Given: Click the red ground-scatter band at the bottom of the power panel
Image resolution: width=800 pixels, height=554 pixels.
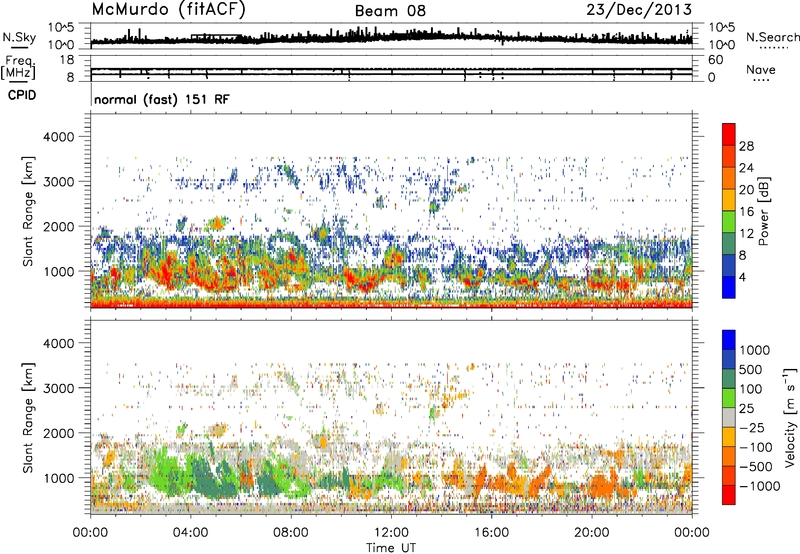Looking at the screenshot, I should [391, 304].
